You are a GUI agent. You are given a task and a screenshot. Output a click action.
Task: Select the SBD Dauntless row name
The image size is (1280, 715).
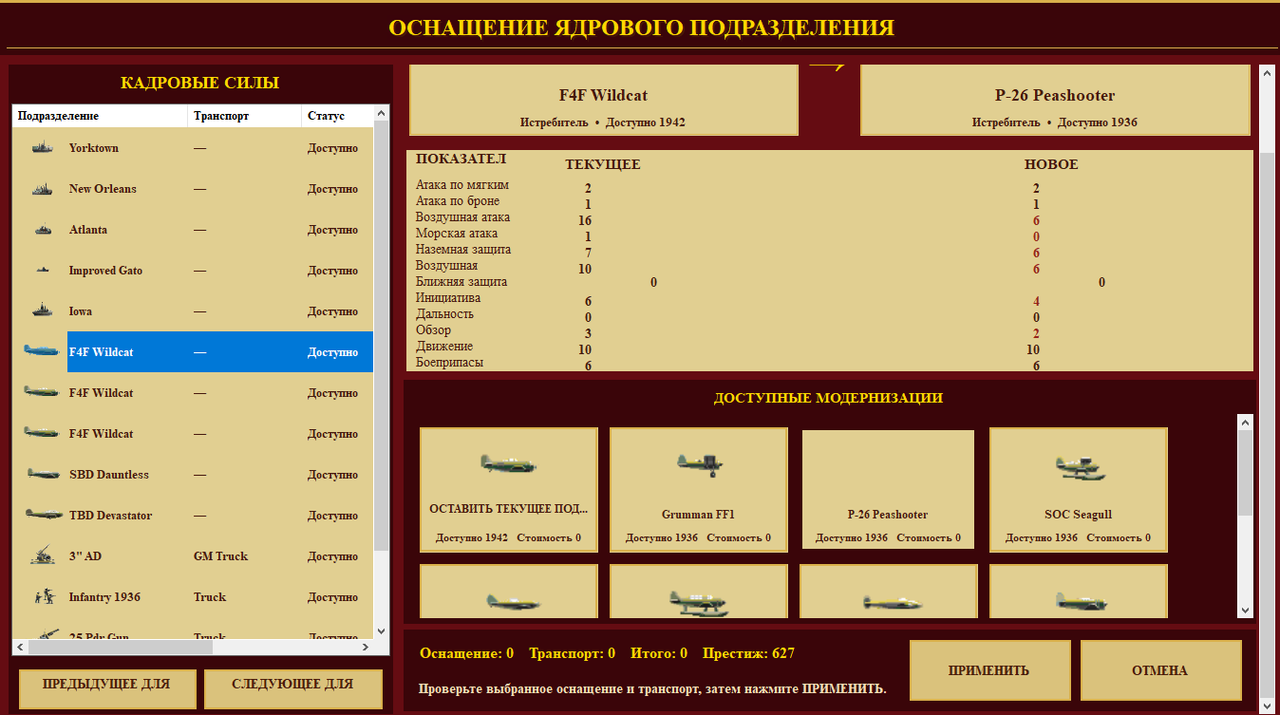(109, 475)
